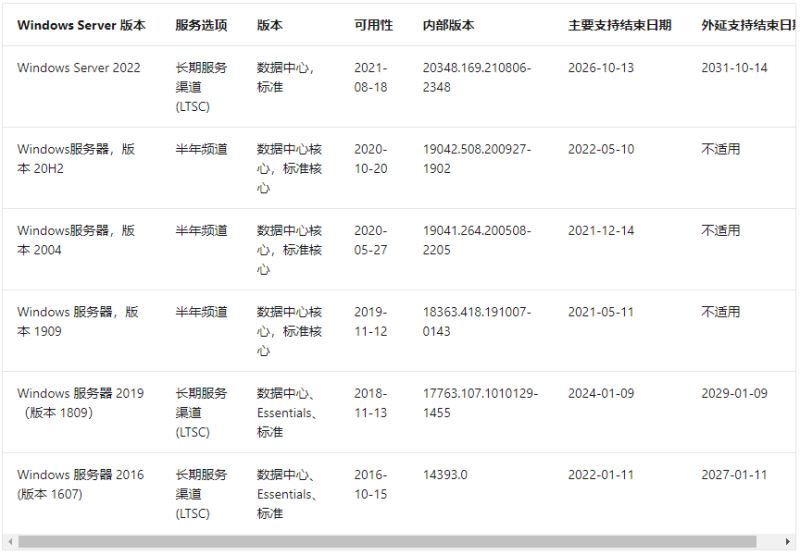Click mainstream end date '2021-05-11'
Viewport: 800px width, 555px height.
601,312
